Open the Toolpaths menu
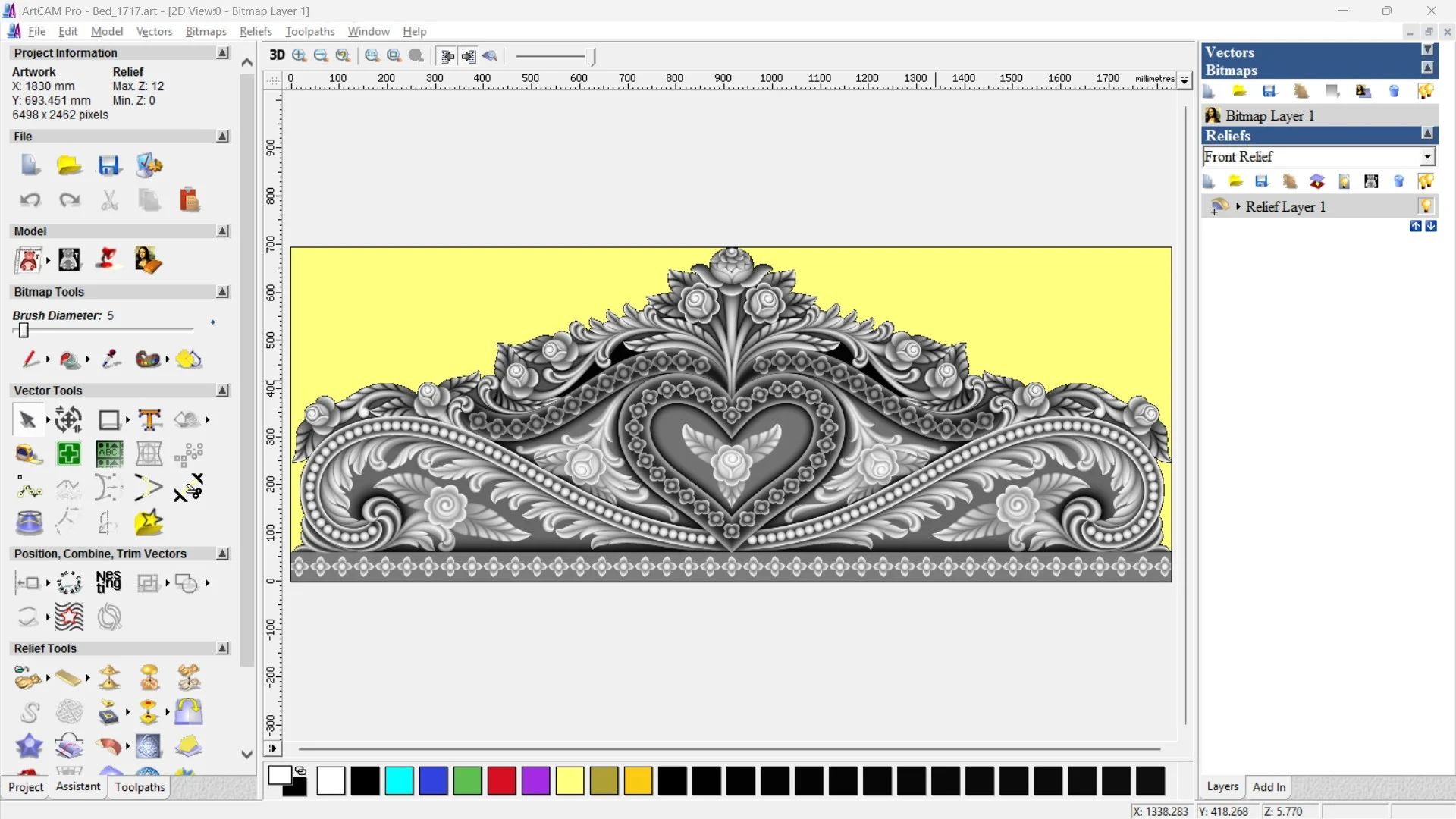 (x=309, y=31)
